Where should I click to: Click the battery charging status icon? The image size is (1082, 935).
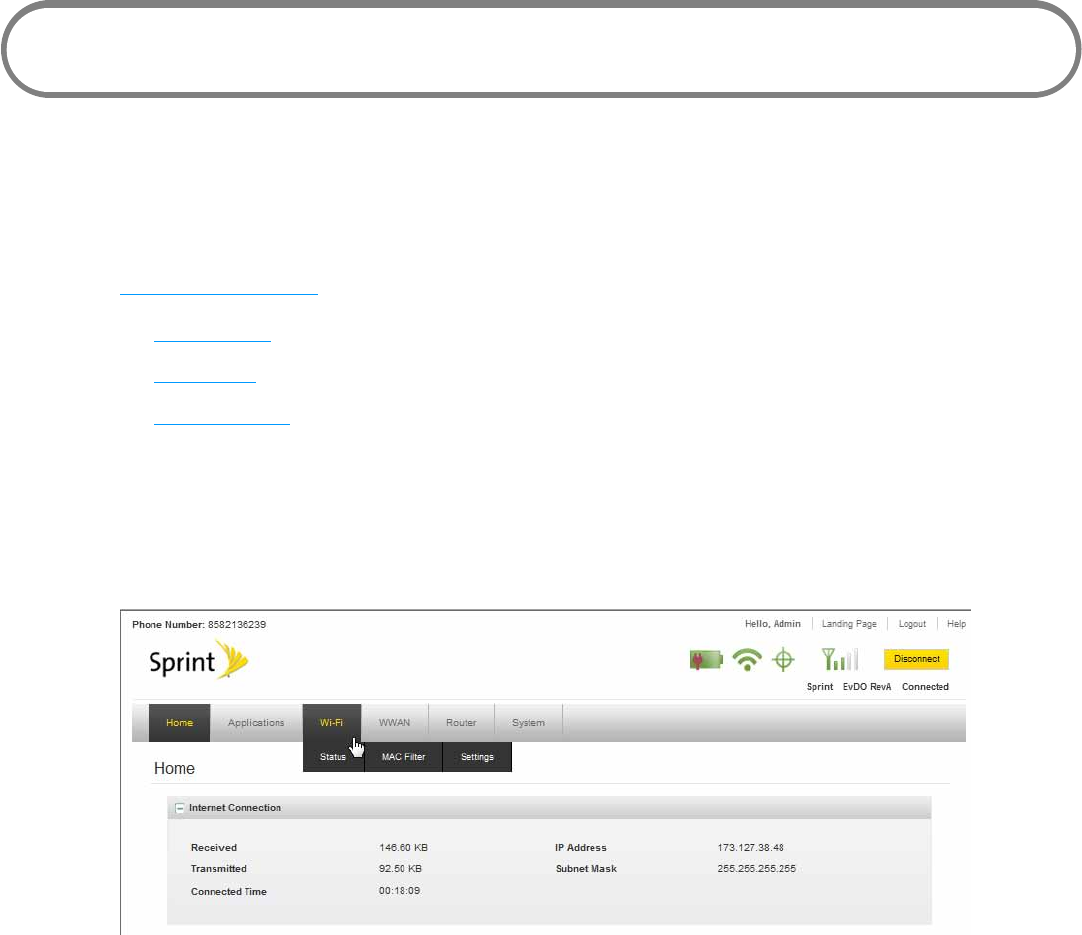pyautogui.click(x=706, y=660)
